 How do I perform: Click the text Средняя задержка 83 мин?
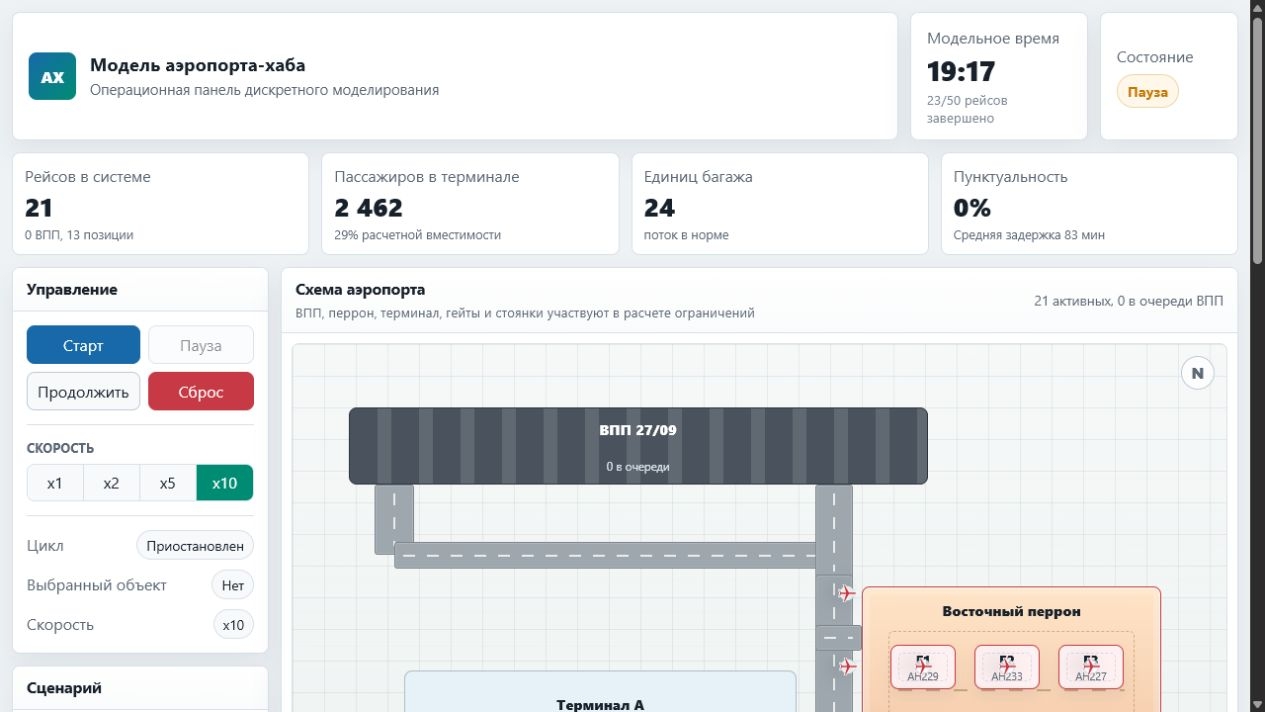[1029, 235]
